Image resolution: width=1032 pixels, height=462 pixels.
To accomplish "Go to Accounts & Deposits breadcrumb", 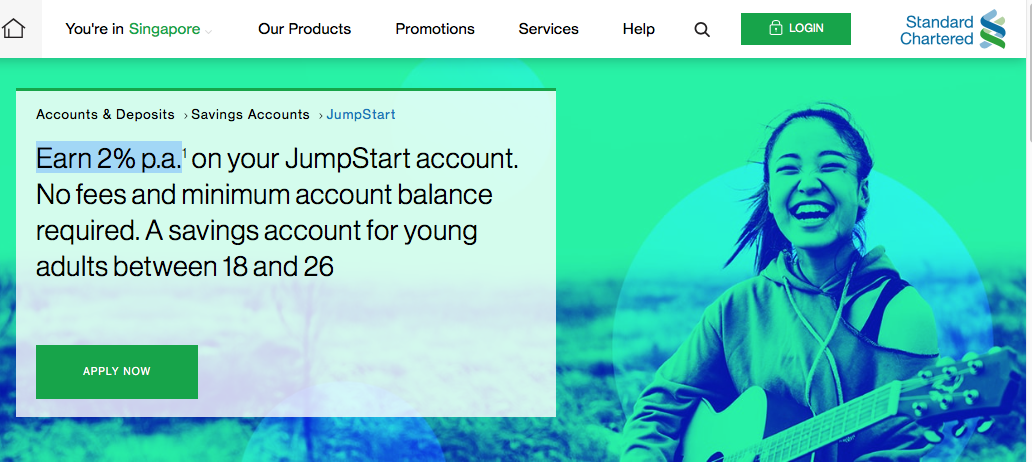I will [x=105, y=115].
